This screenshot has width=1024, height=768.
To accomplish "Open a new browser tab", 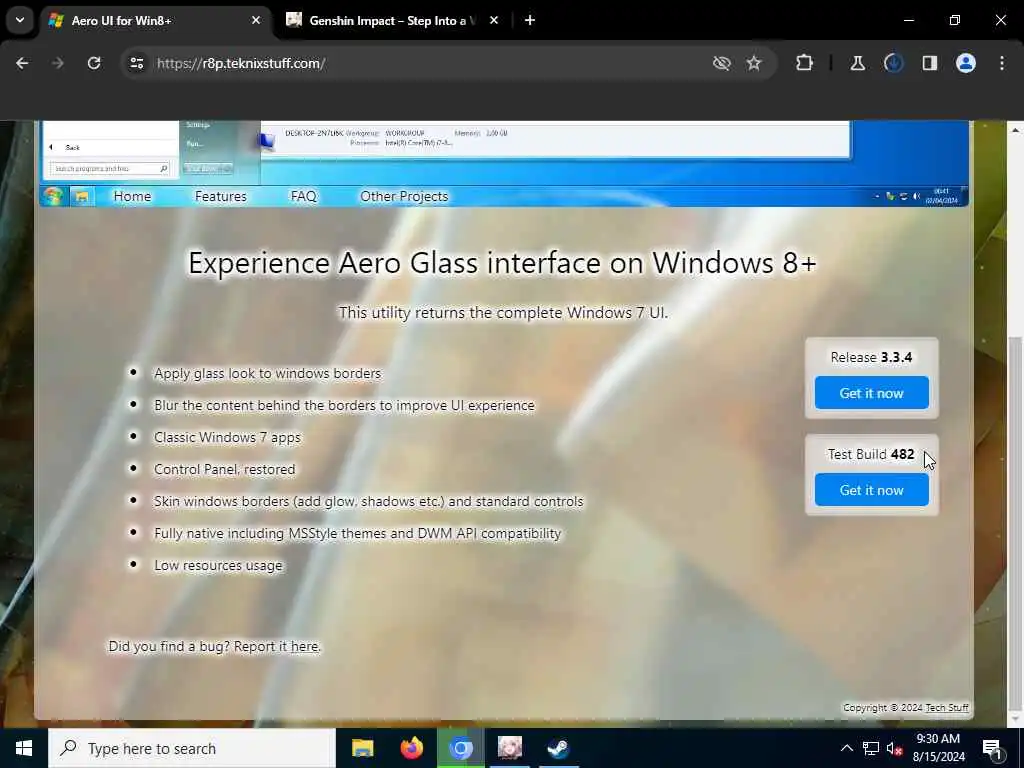I will click(x=530, y=21).
